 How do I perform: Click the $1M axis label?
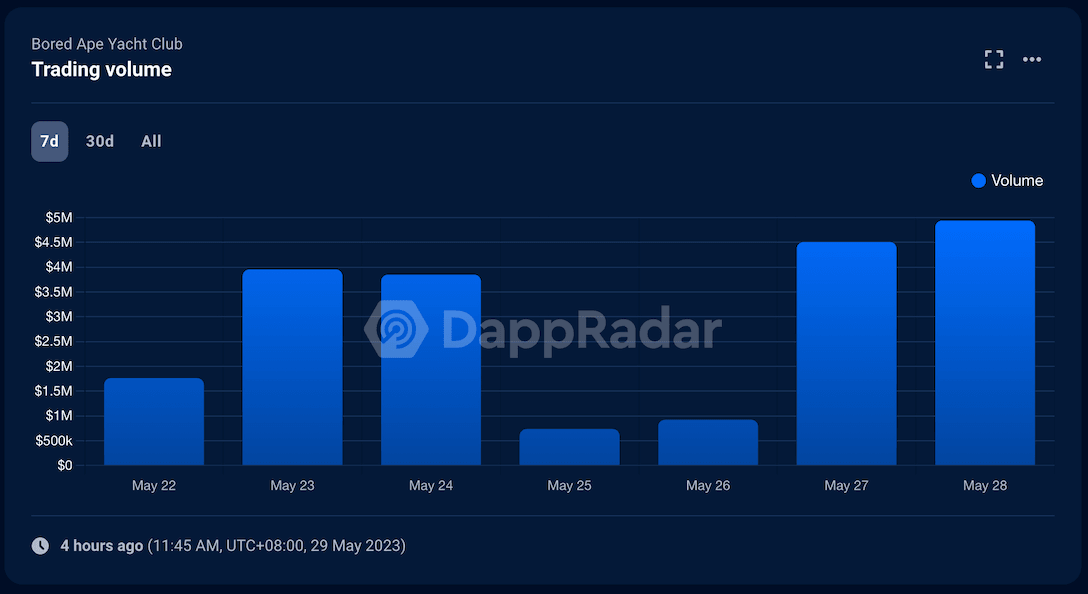click(x=58, y=416)
